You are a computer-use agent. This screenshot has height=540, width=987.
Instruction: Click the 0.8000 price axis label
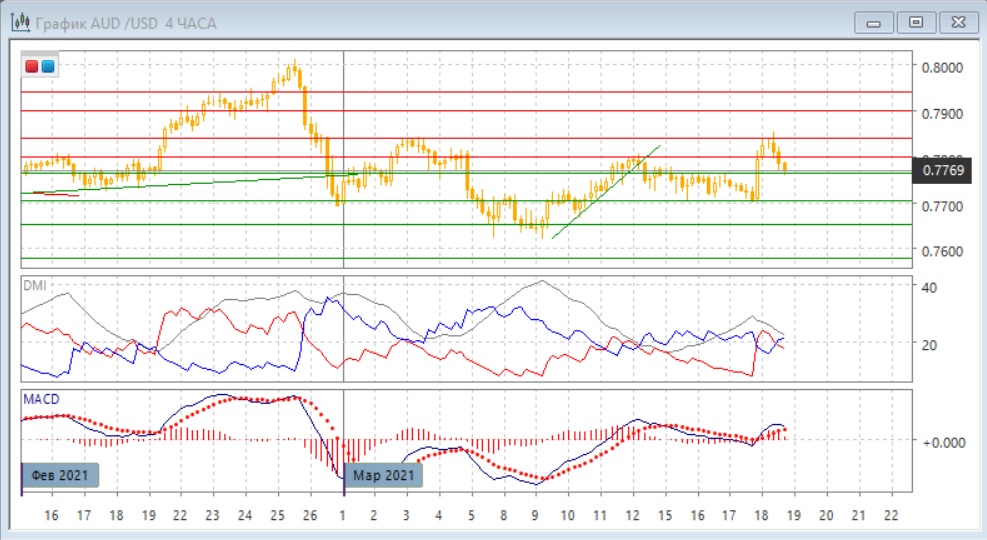pos(943,68)
